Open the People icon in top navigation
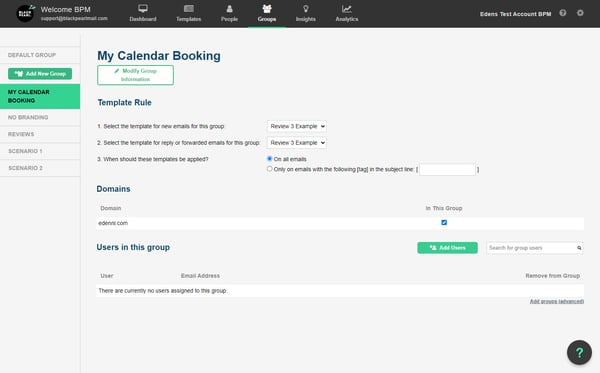Viewport: 600px width, 373px height. [229, 8]
